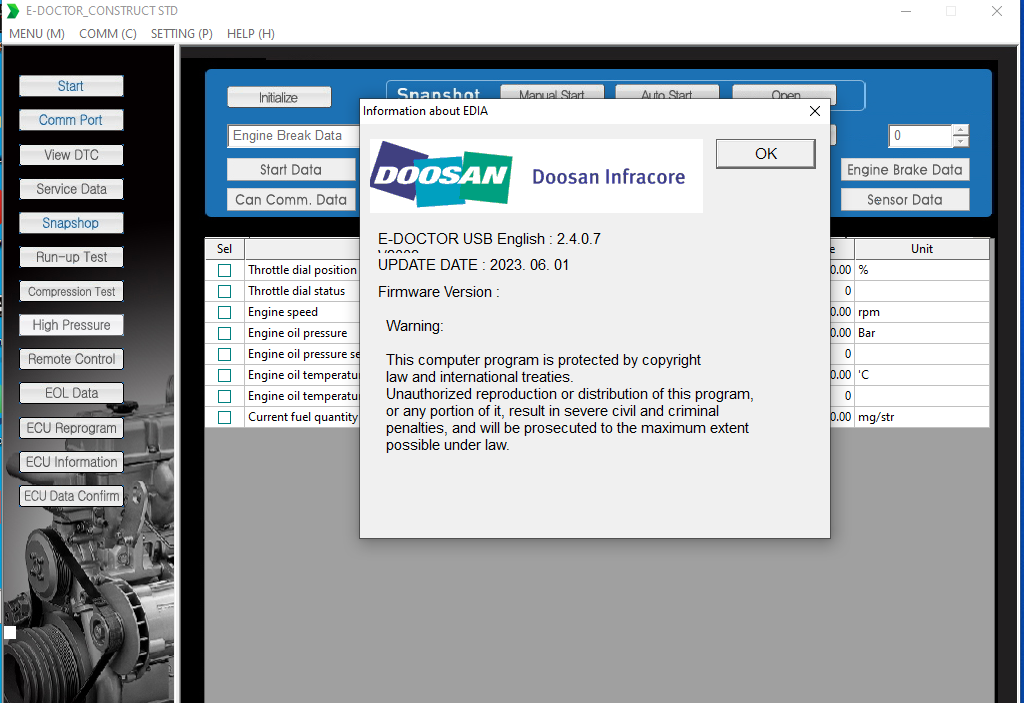This screenshot has width=1024, height=703.
Task: Tick the checkbox of the Engine oil temperature row without a unit
Action: pyautogui.click(x=225, y=396)
